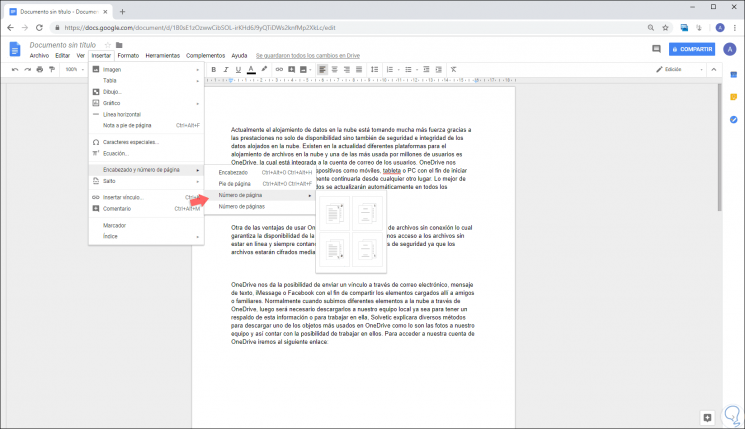The height and width of the screenshot is (429, 745).
Task: Click the Add comment icon in toolbar
Action: 292,69
